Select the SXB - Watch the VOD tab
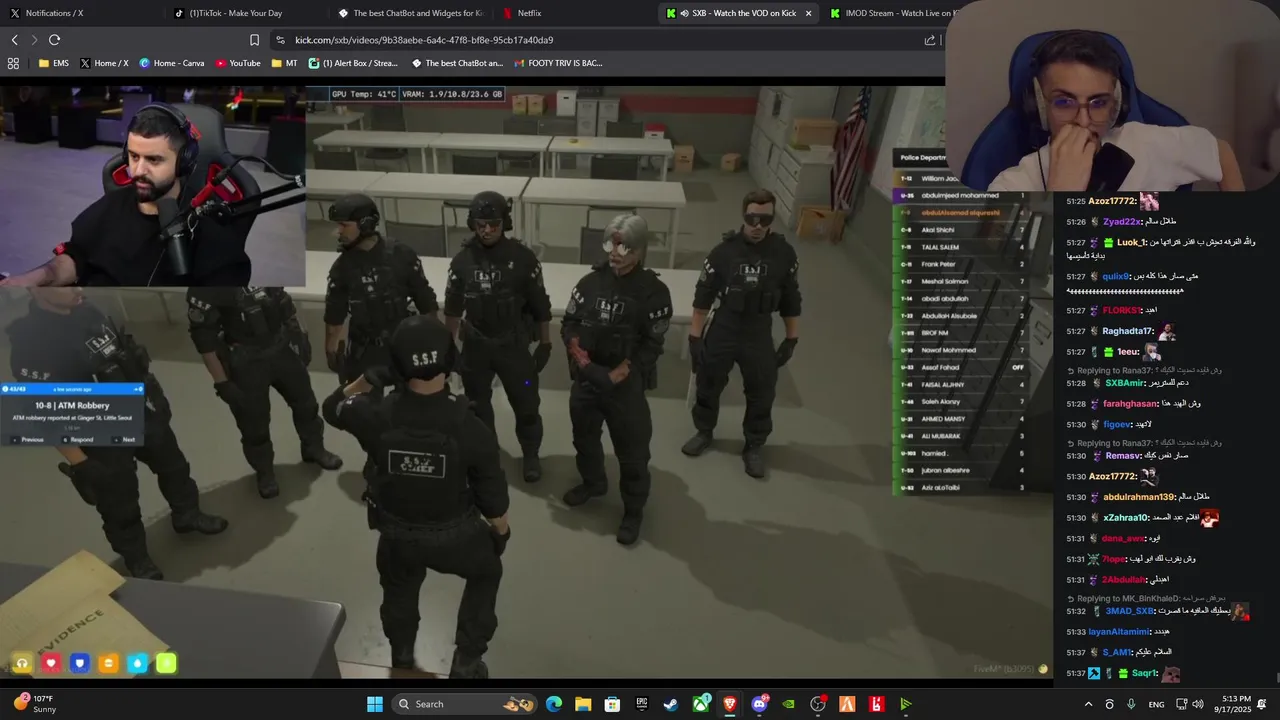Screen dimensions: 1280x720 coord(738,13)
